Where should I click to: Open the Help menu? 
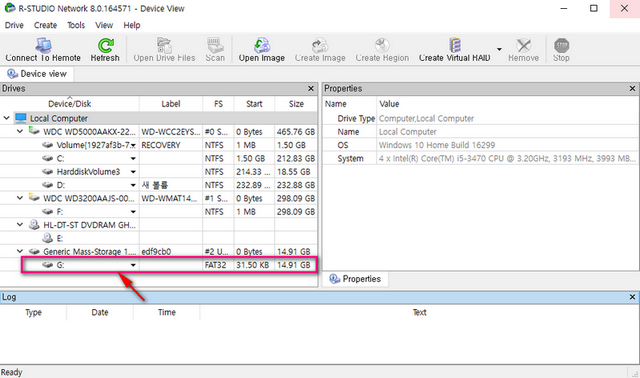coord(132,25)
